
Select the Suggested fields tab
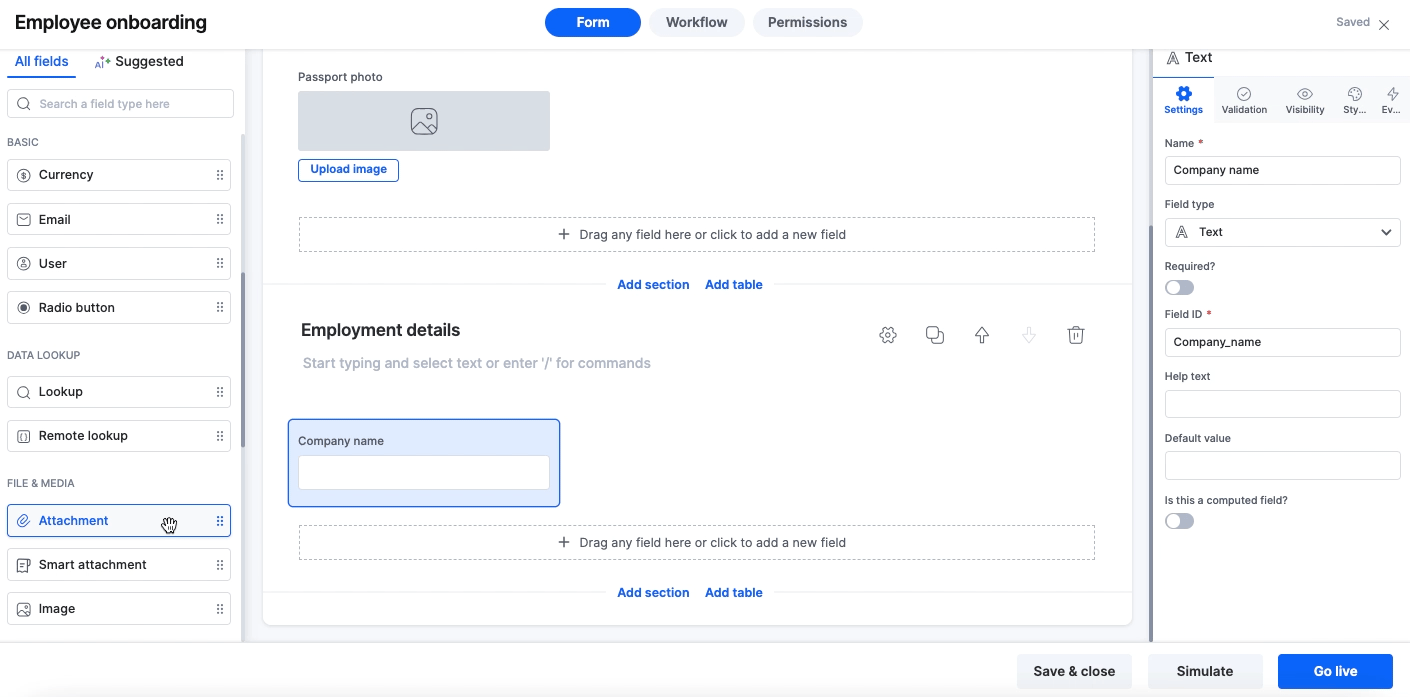pyautogui.click(x=139, y=61)
